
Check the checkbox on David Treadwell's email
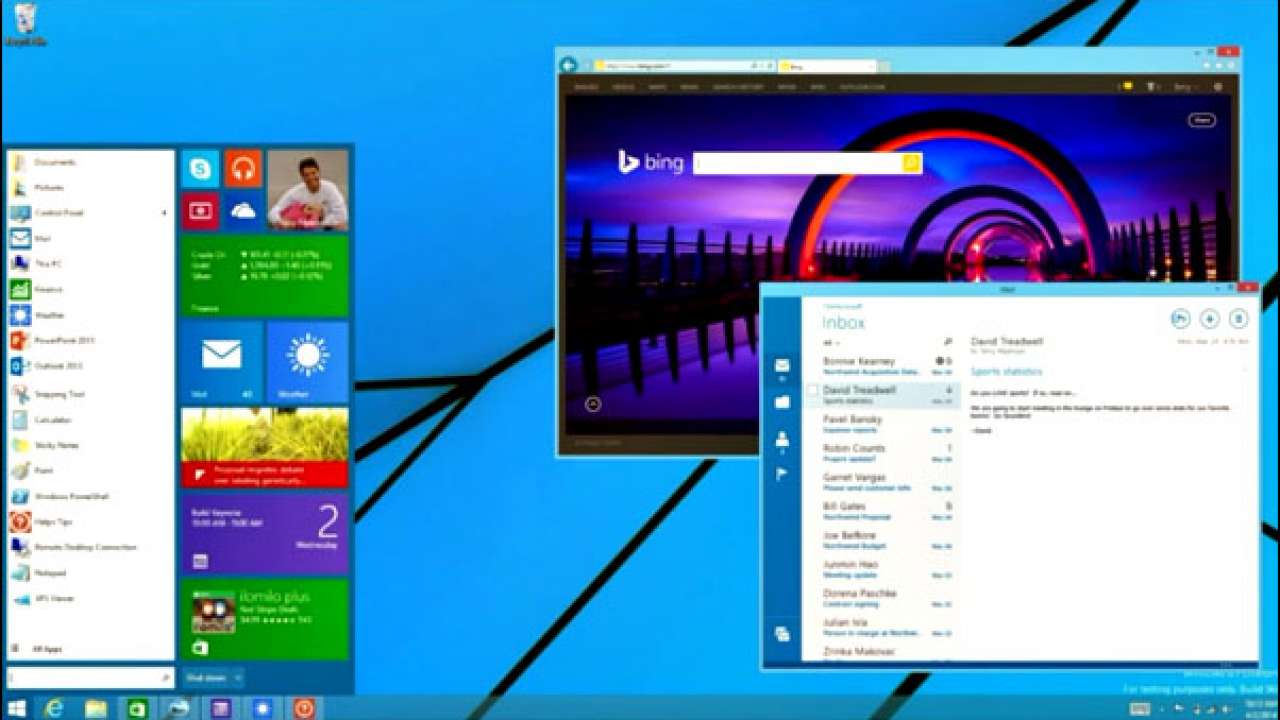coord(812,391)
